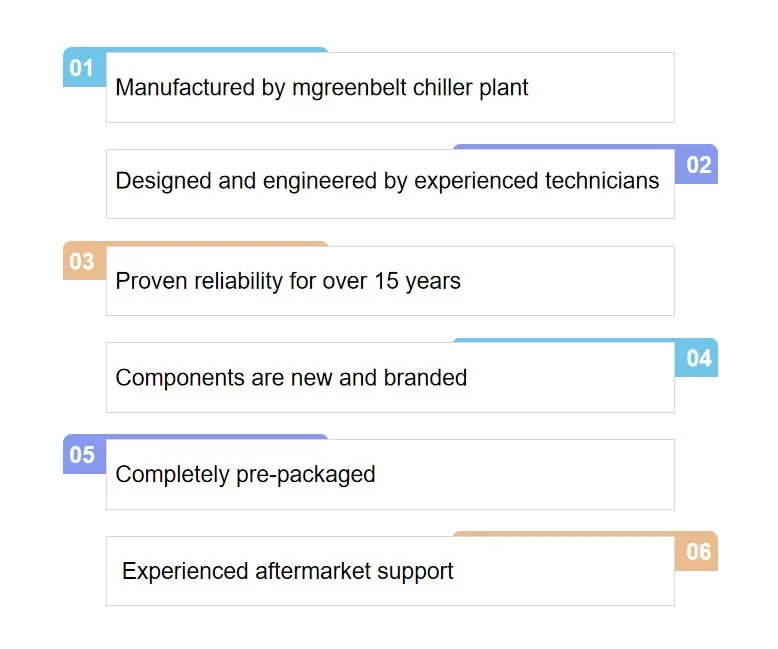Click blue accent bar above item 01
The image size is (778, 649).
point(217,50)
